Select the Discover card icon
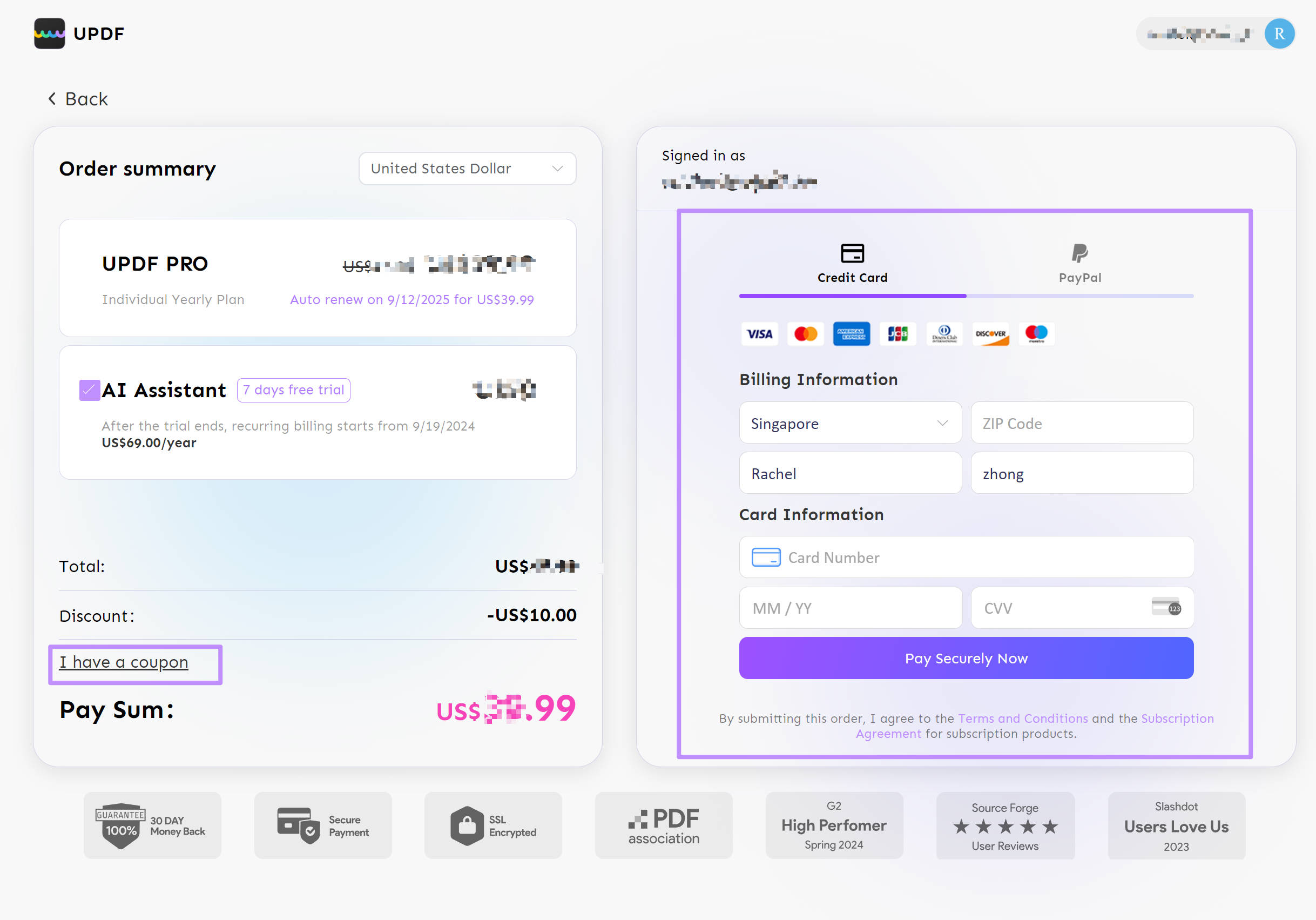The width and height of the screenshot is (1316, 920). [x=990, y=334]
